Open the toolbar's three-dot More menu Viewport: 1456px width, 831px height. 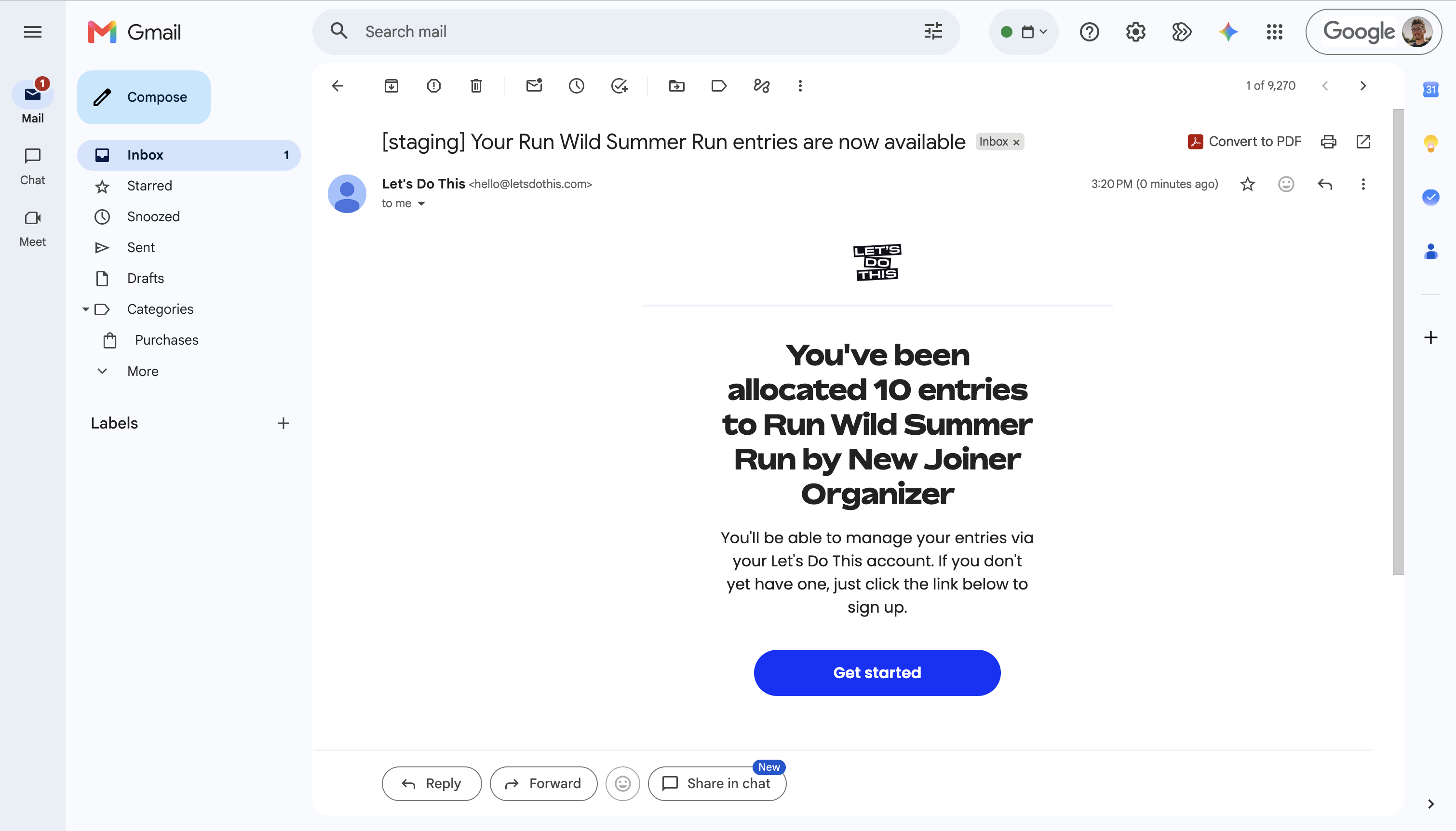point(800,86)
